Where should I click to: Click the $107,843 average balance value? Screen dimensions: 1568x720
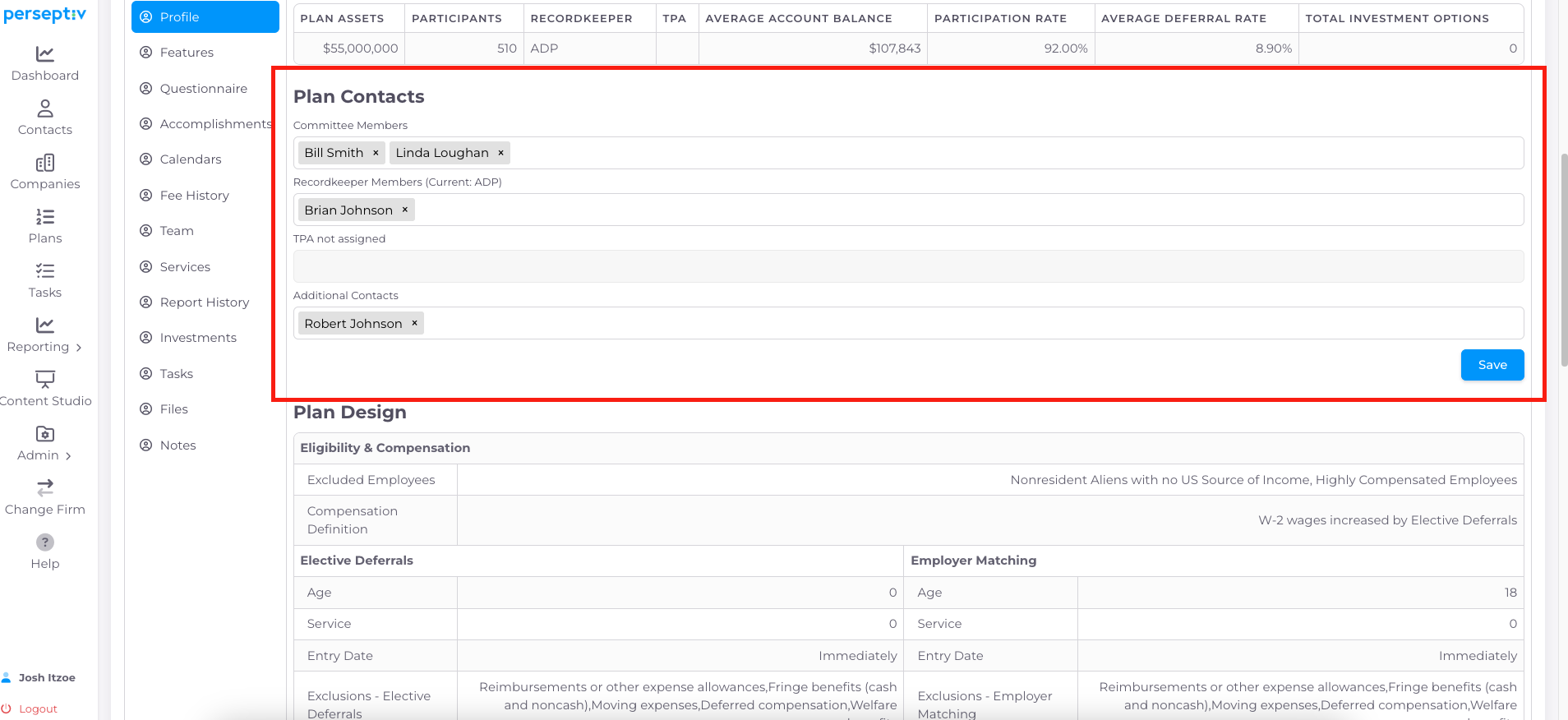894,48
